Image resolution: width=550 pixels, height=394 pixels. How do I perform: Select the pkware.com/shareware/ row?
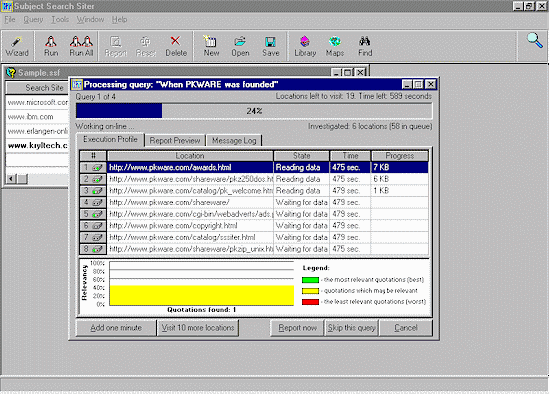254,202
